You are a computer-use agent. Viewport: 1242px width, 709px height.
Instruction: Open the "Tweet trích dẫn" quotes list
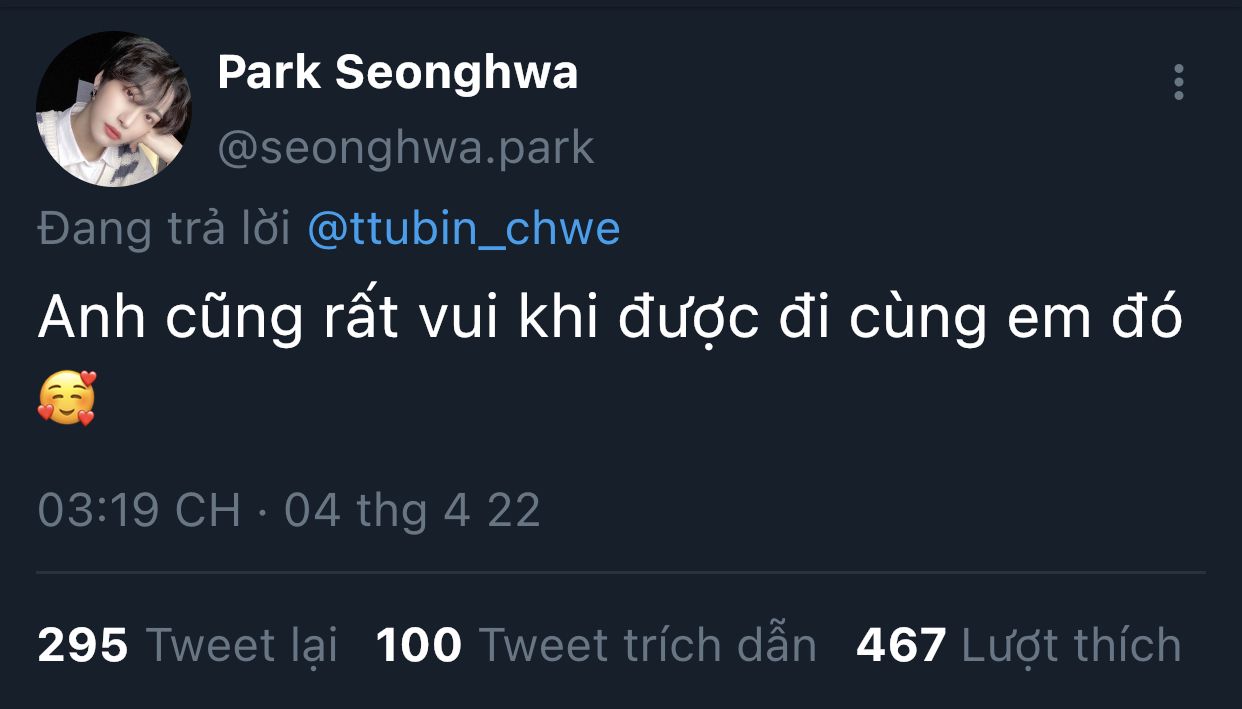coord(648,645)
